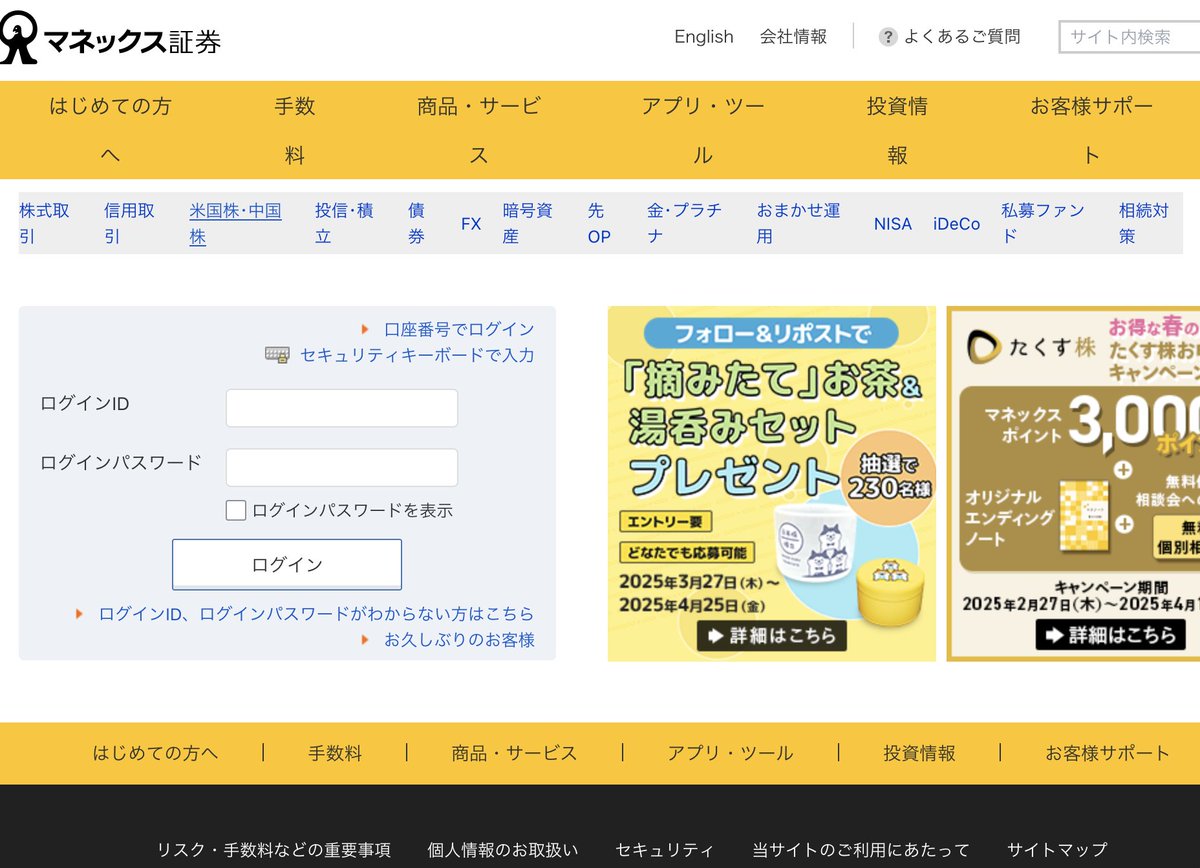Toggle the ログインパスワードを表示 checkbox
Image resolution: width=1200 pixels, height=868 pixels.
click(236, 510)
